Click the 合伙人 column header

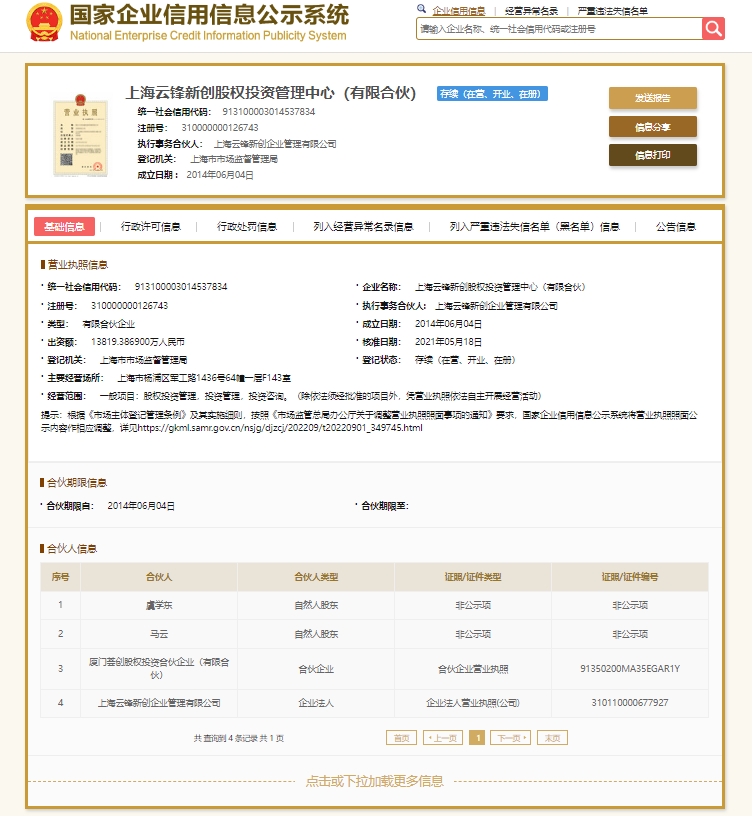click(x=159, y=577)
